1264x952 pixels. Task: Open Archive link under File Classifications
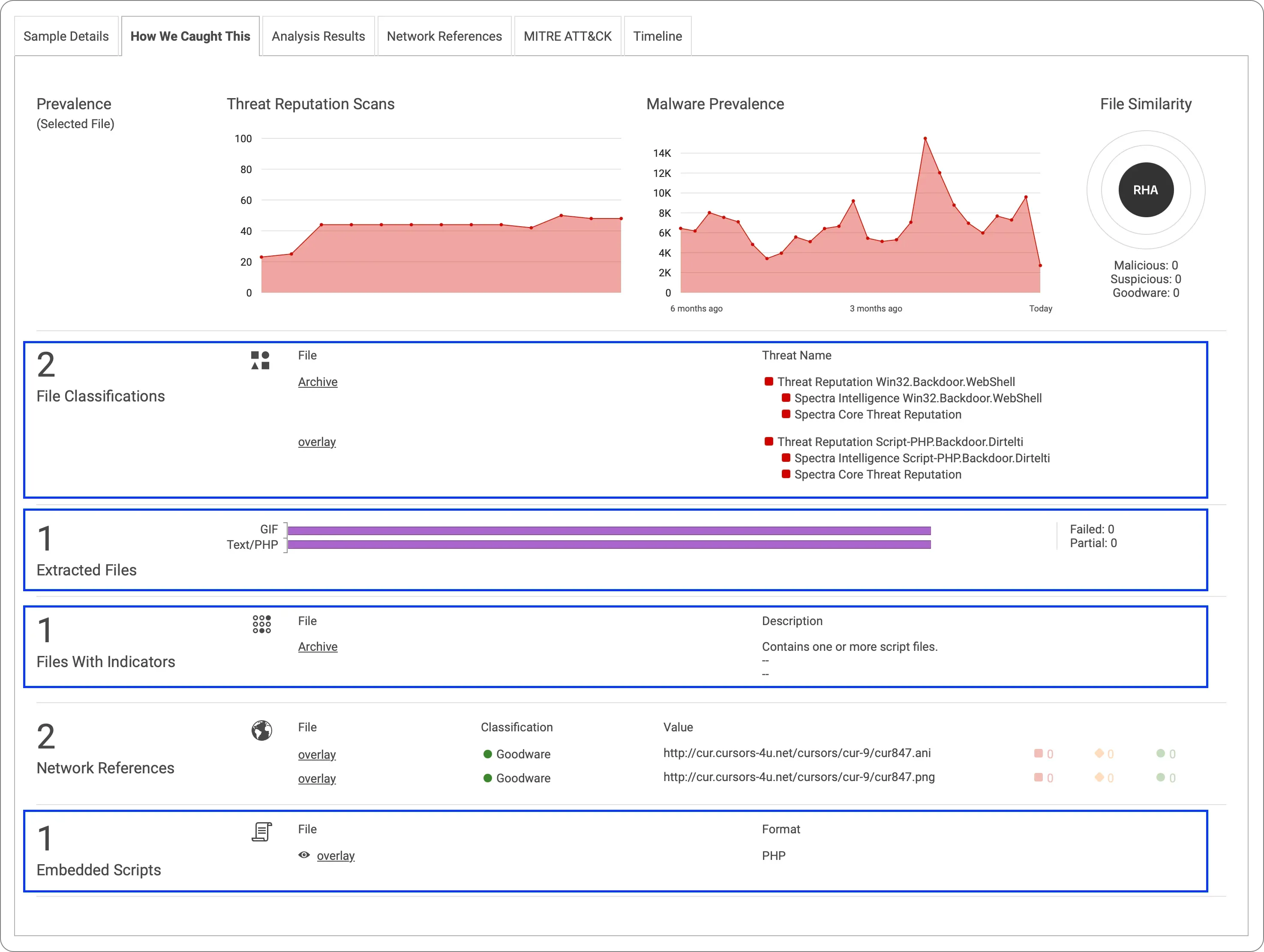click(318, 382)
